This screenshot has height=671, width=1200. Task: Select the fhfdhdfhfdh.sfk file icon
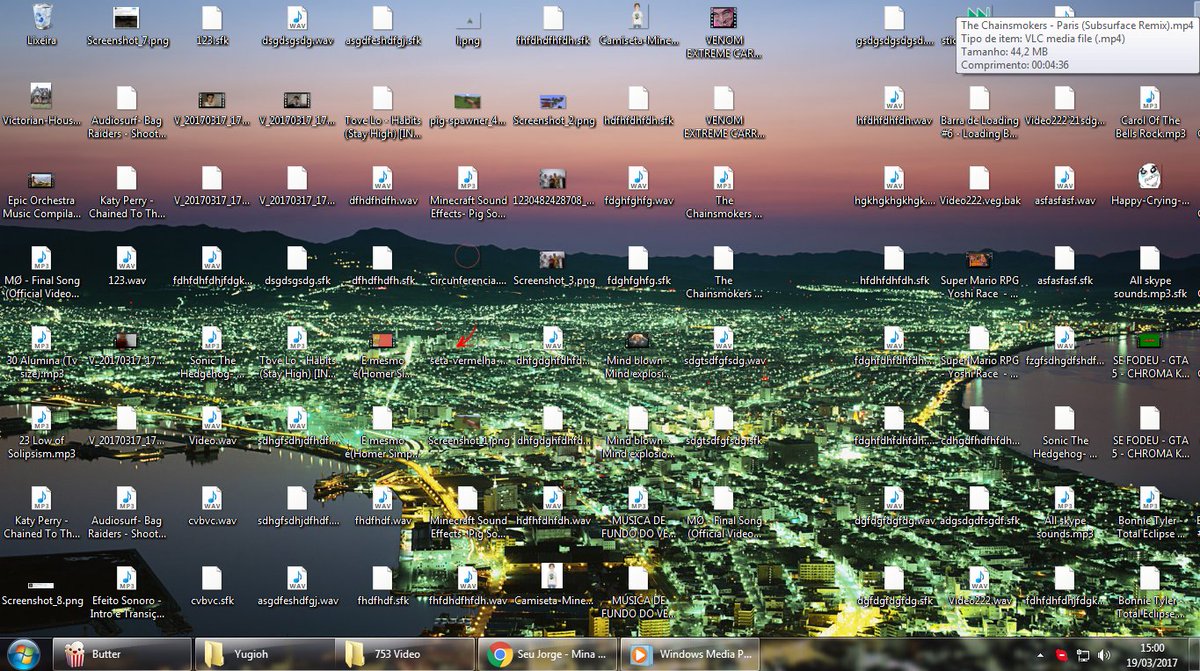point(553,25)
